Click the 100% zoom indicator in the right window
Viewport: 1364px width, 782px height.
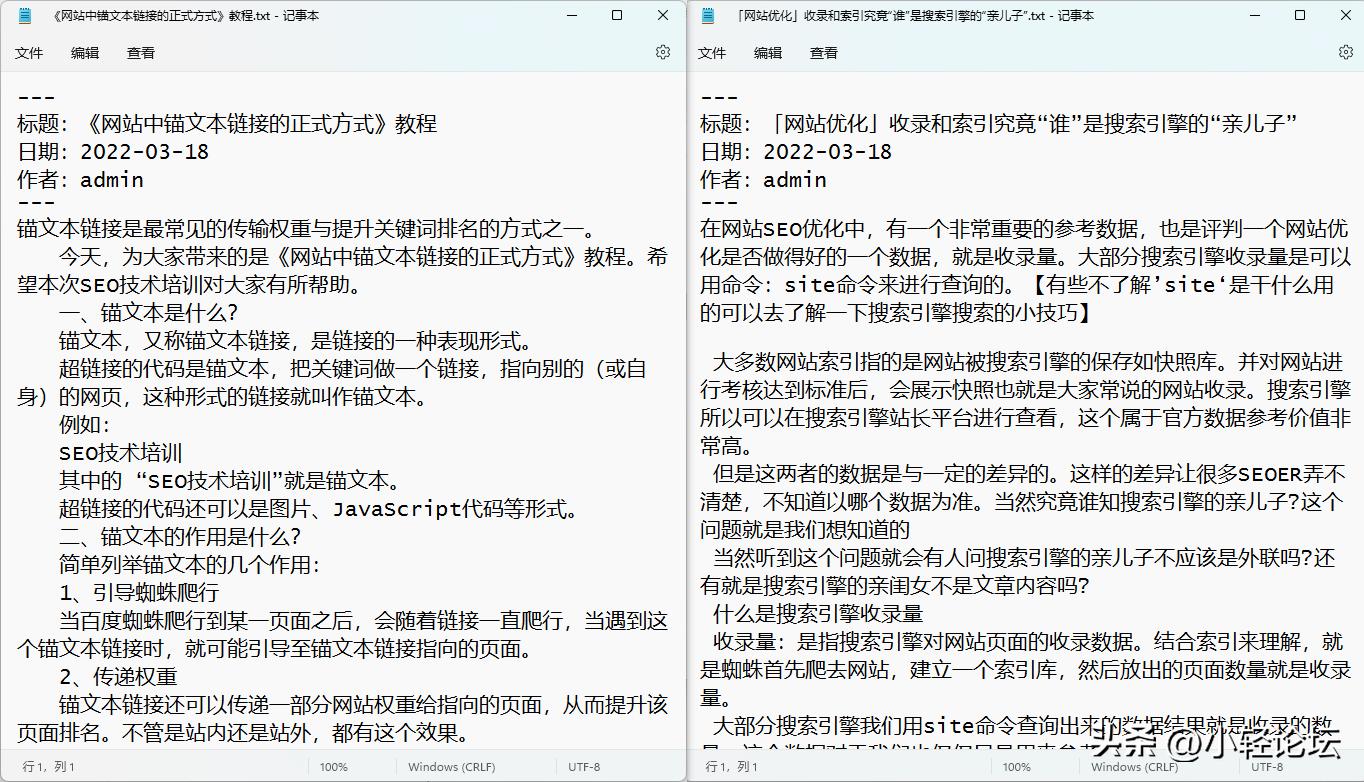[1017, 767]
